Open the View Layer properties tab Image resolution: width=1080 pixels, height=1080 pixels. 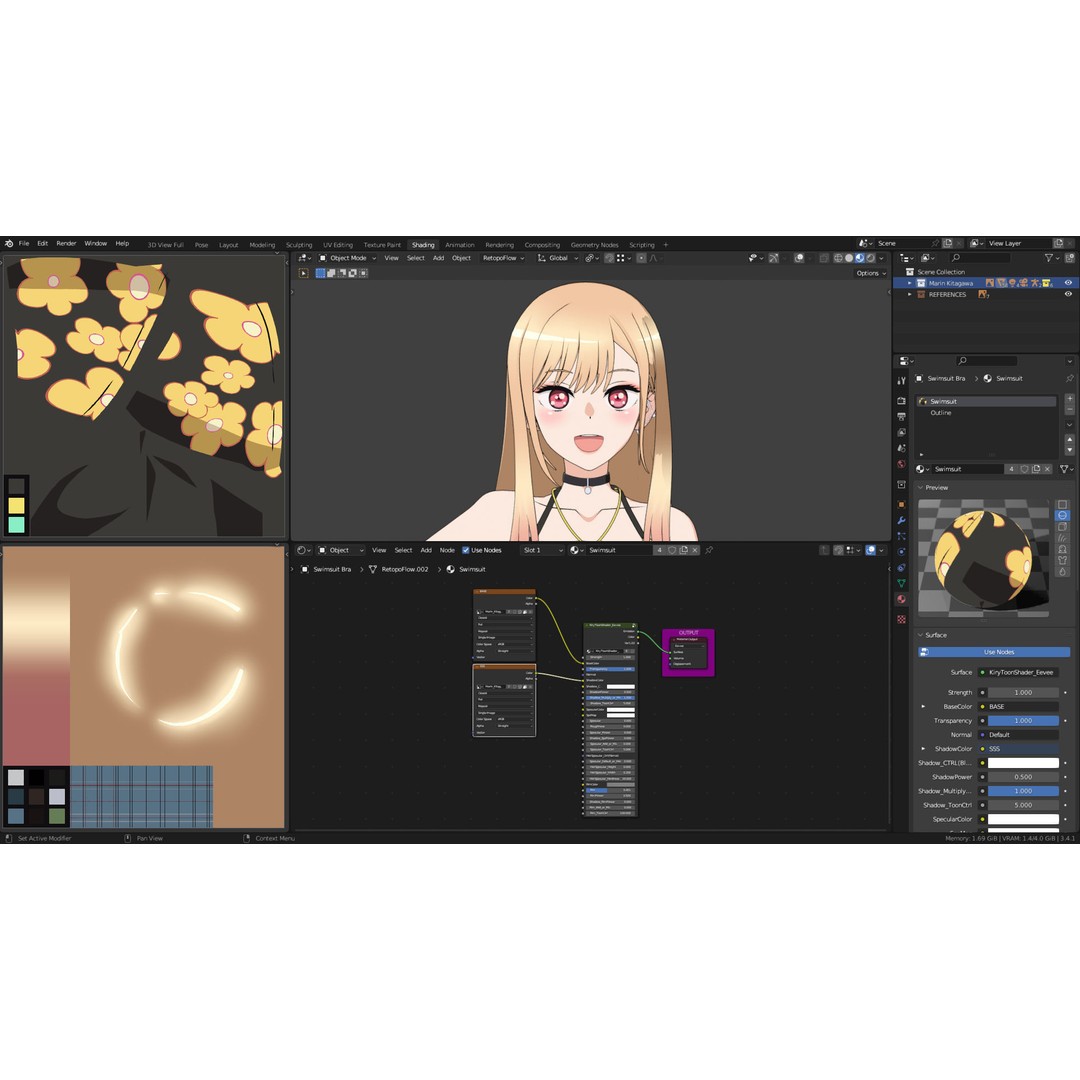(902, 433)
